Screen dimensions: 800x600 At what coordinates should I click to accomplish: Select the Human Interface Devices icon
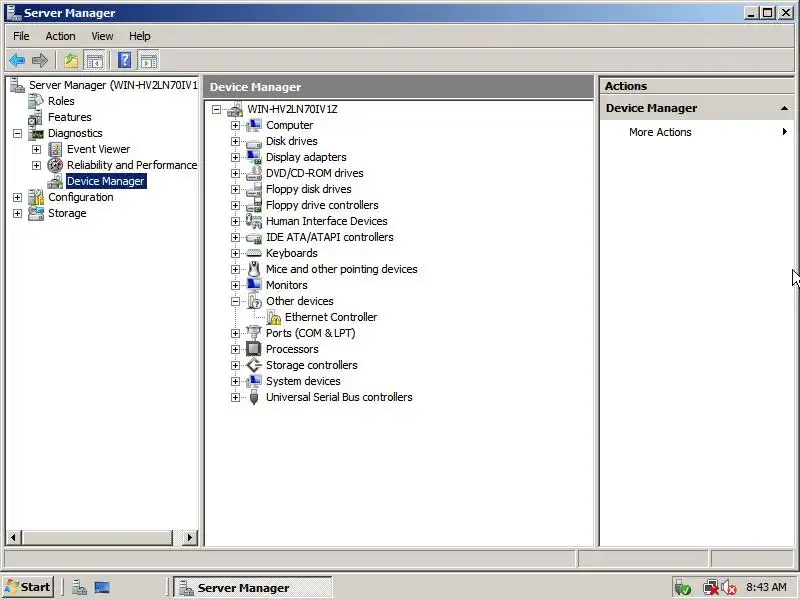click(x=254, y=221)
